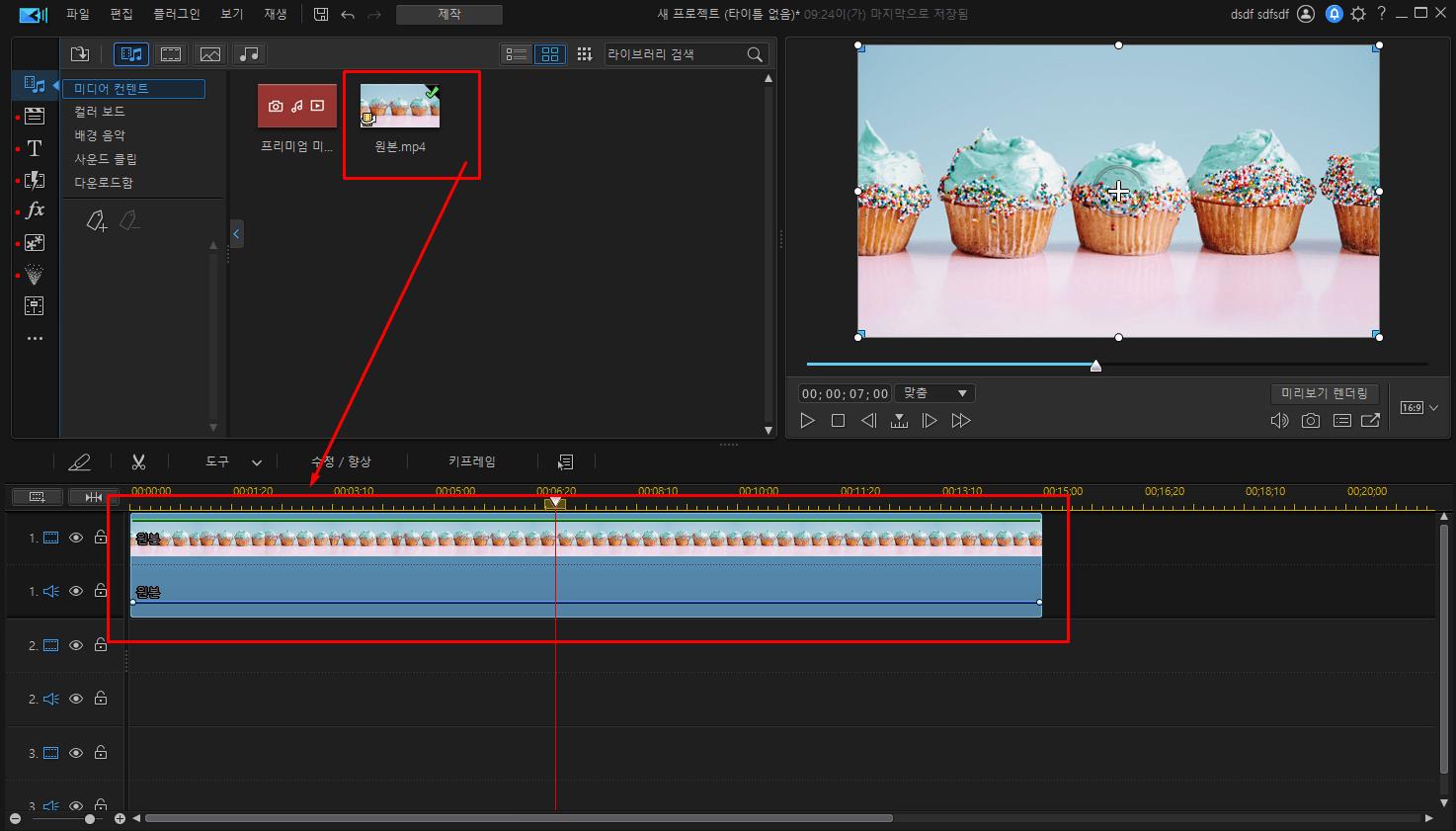The image size is (1456, 831).
Task: Open the notifications bell icon
Action: (x=1334, y=14)
